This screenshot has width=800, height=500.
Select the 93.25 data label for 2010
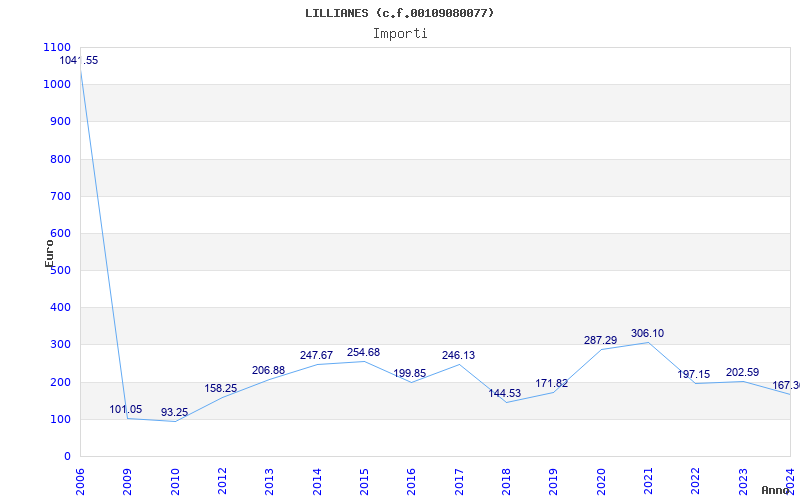click(174, 412)
